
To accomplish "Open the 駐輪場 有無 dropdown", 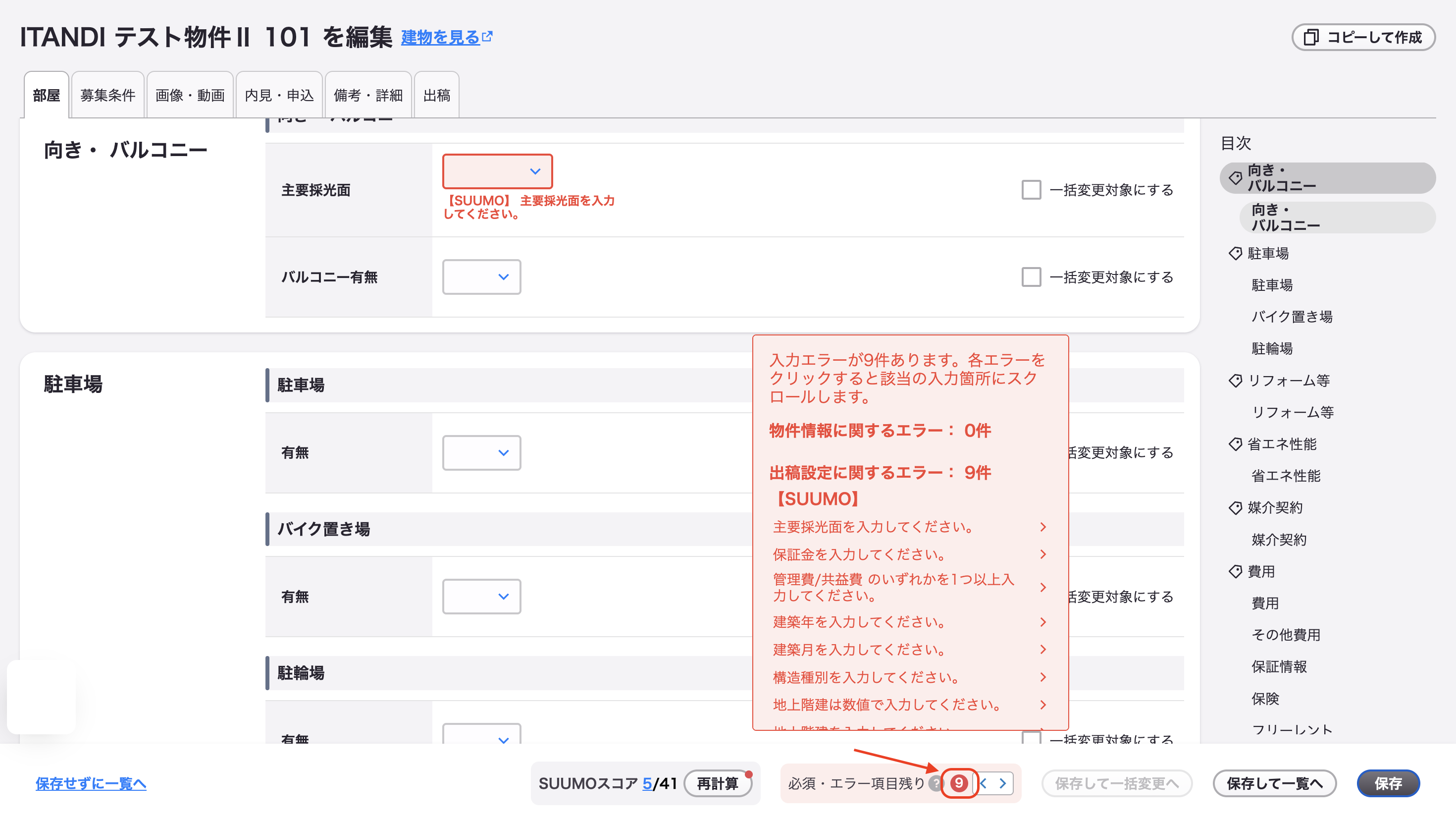I will (481, 734).
